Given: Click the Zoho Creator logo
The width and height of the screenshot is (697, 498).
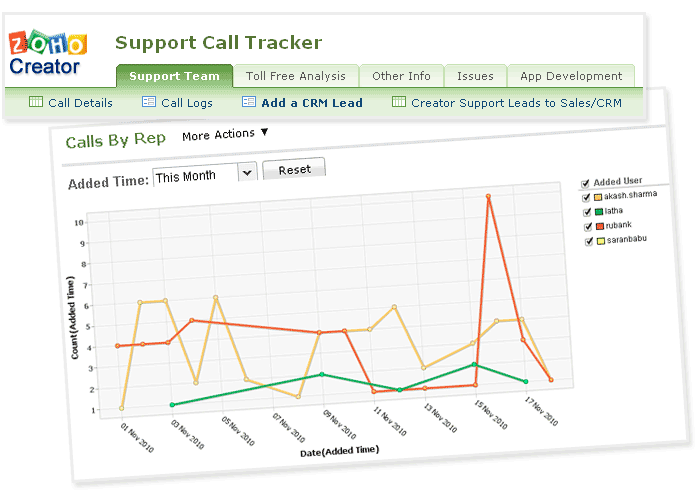Looking at the screenshot, I should pos(48,54).
